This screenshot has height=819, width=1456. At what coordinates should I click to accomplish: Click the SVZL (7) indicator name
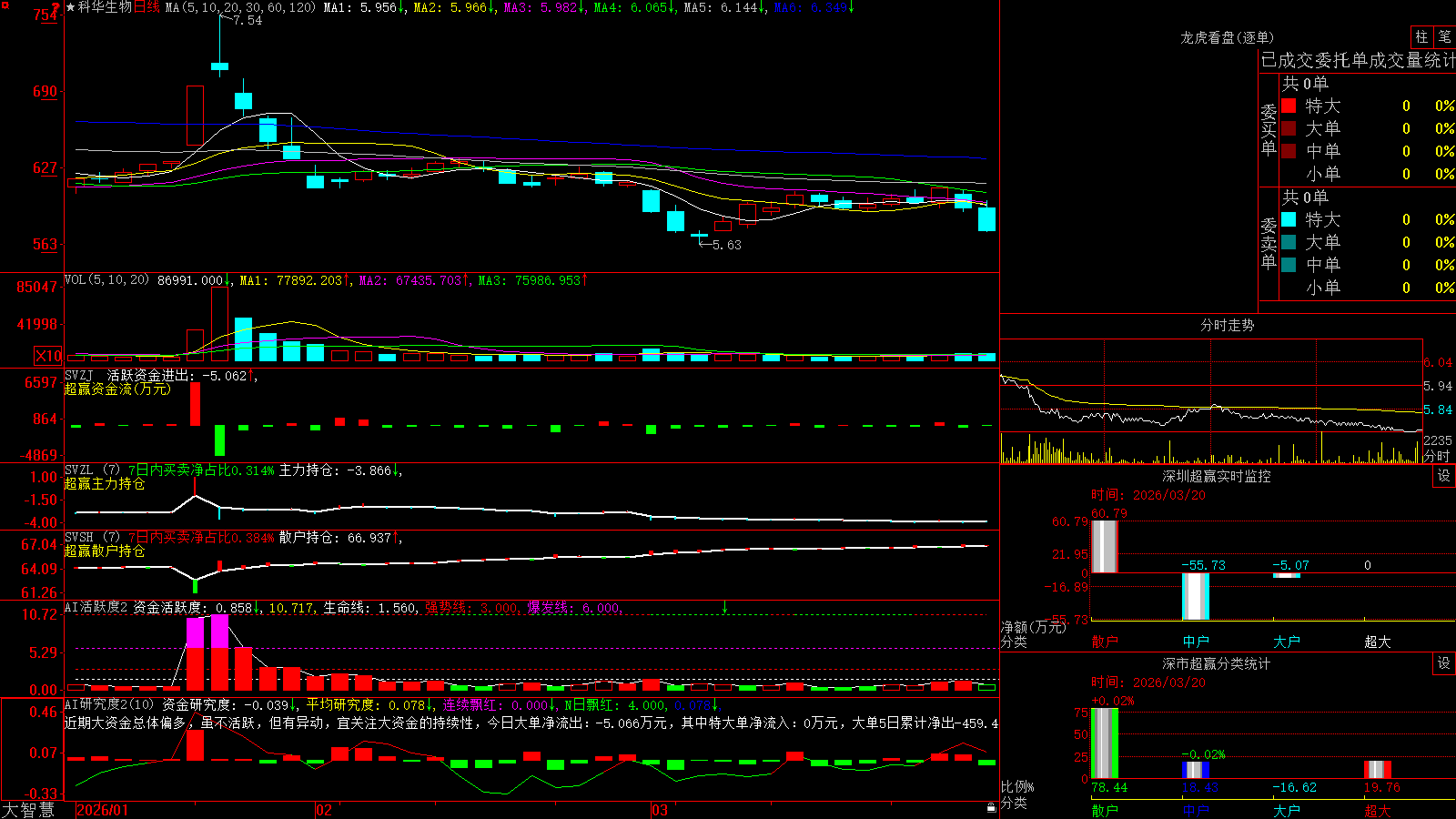(92, 470)
